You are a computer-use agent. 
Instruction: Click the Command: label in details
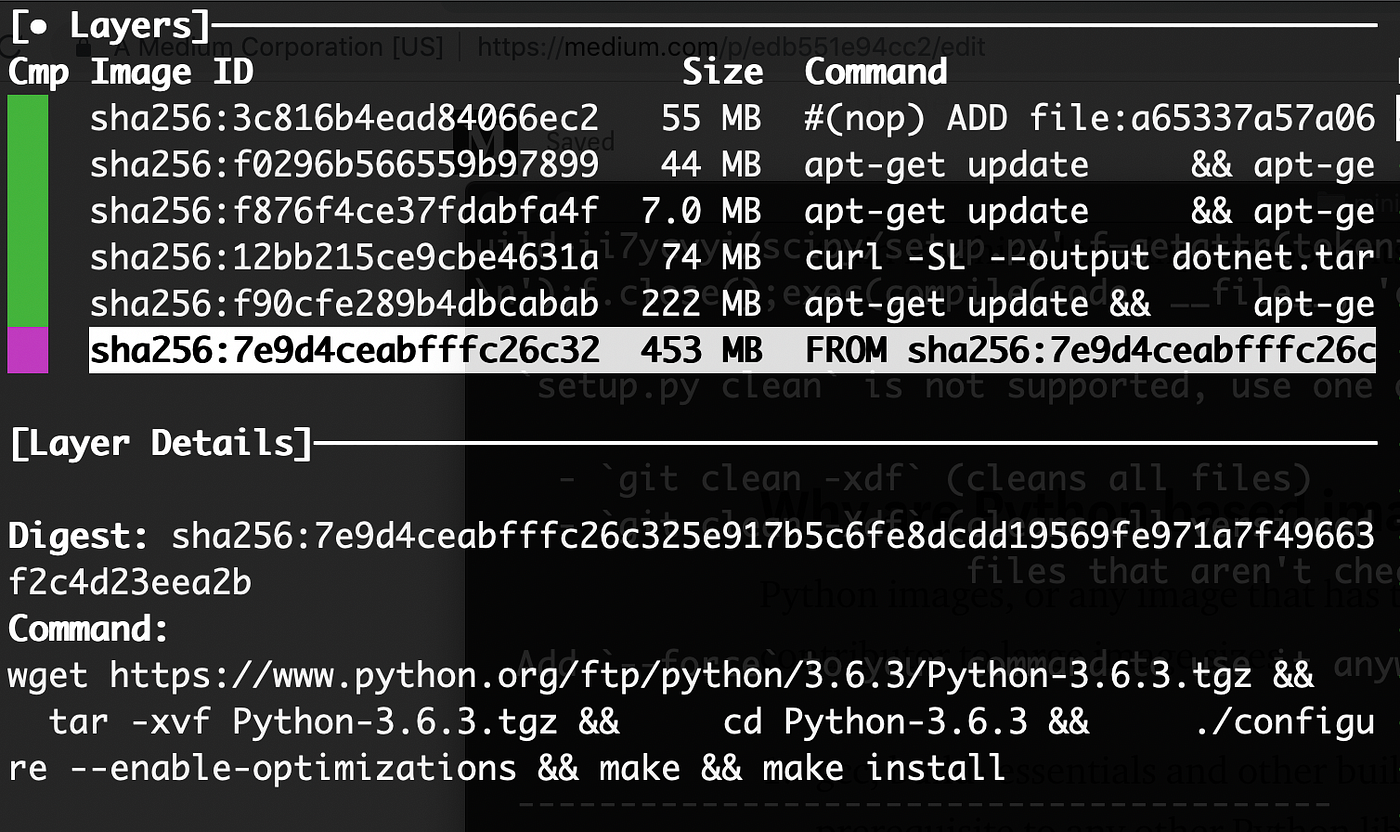(87, 630)
